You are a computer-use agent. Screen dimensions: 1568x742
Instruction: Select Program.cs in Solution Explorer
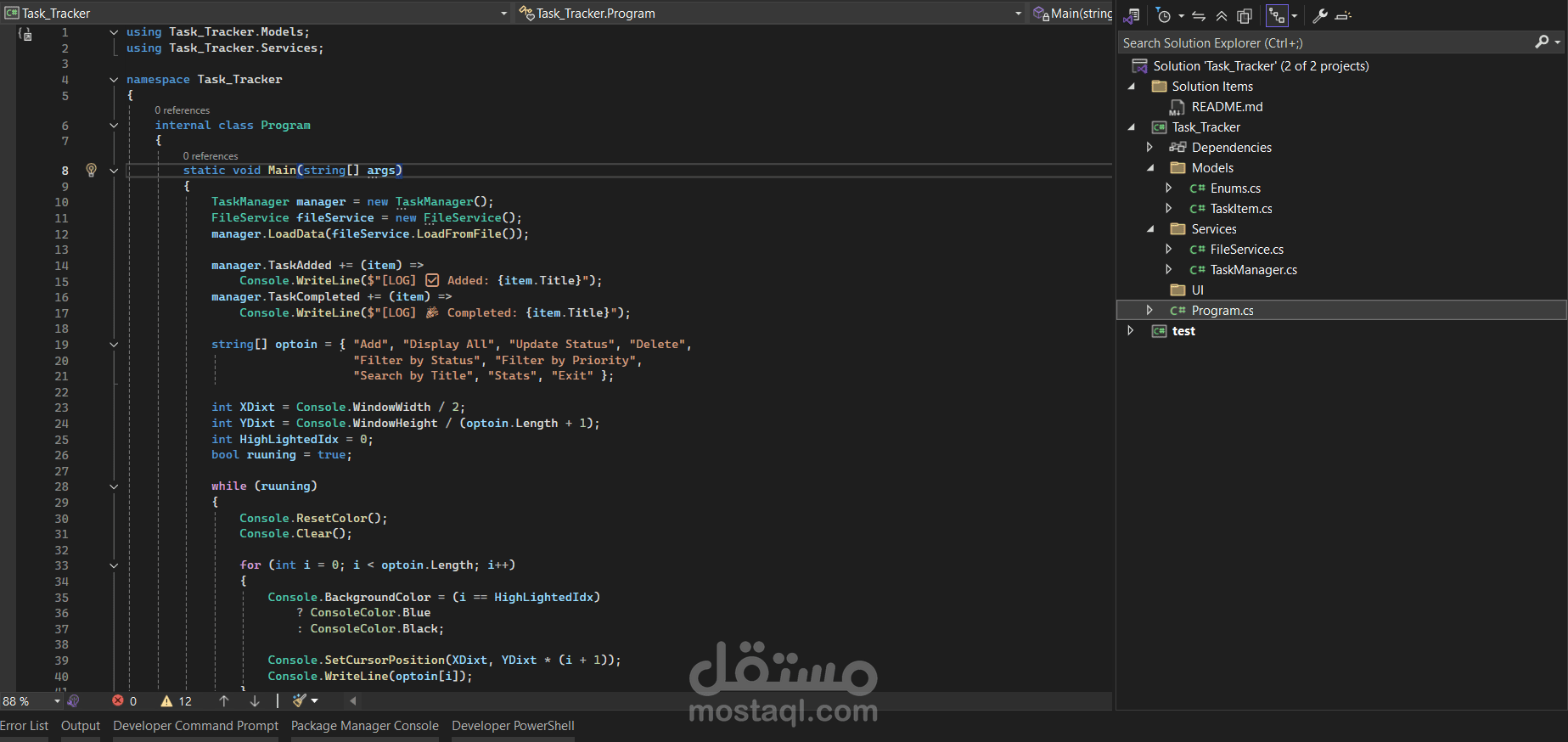pos(1222,311)
